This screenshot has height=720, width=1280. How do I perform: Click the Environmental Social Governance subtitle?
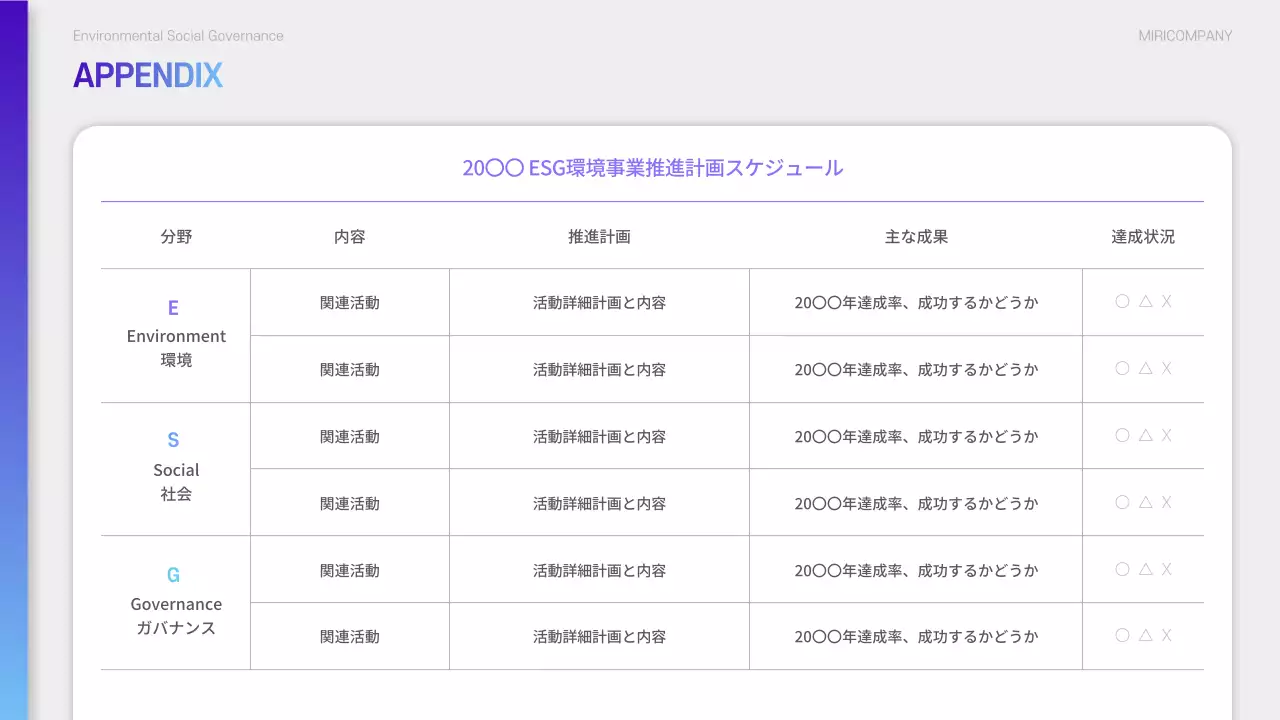point(178,35)
